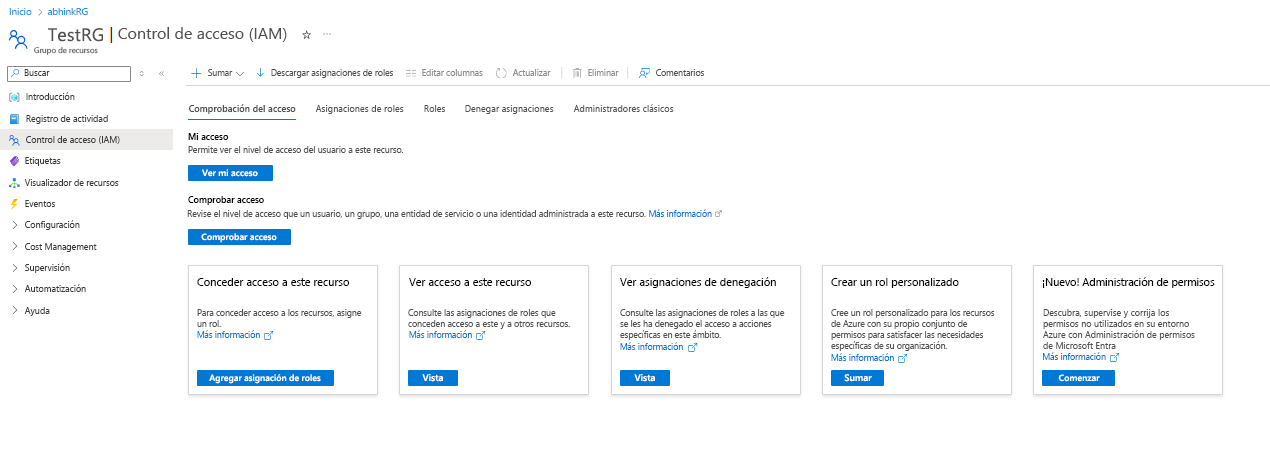Switch to Comprobación del acceso tab
Viewport: 1270px width, 450px height.
242,109
